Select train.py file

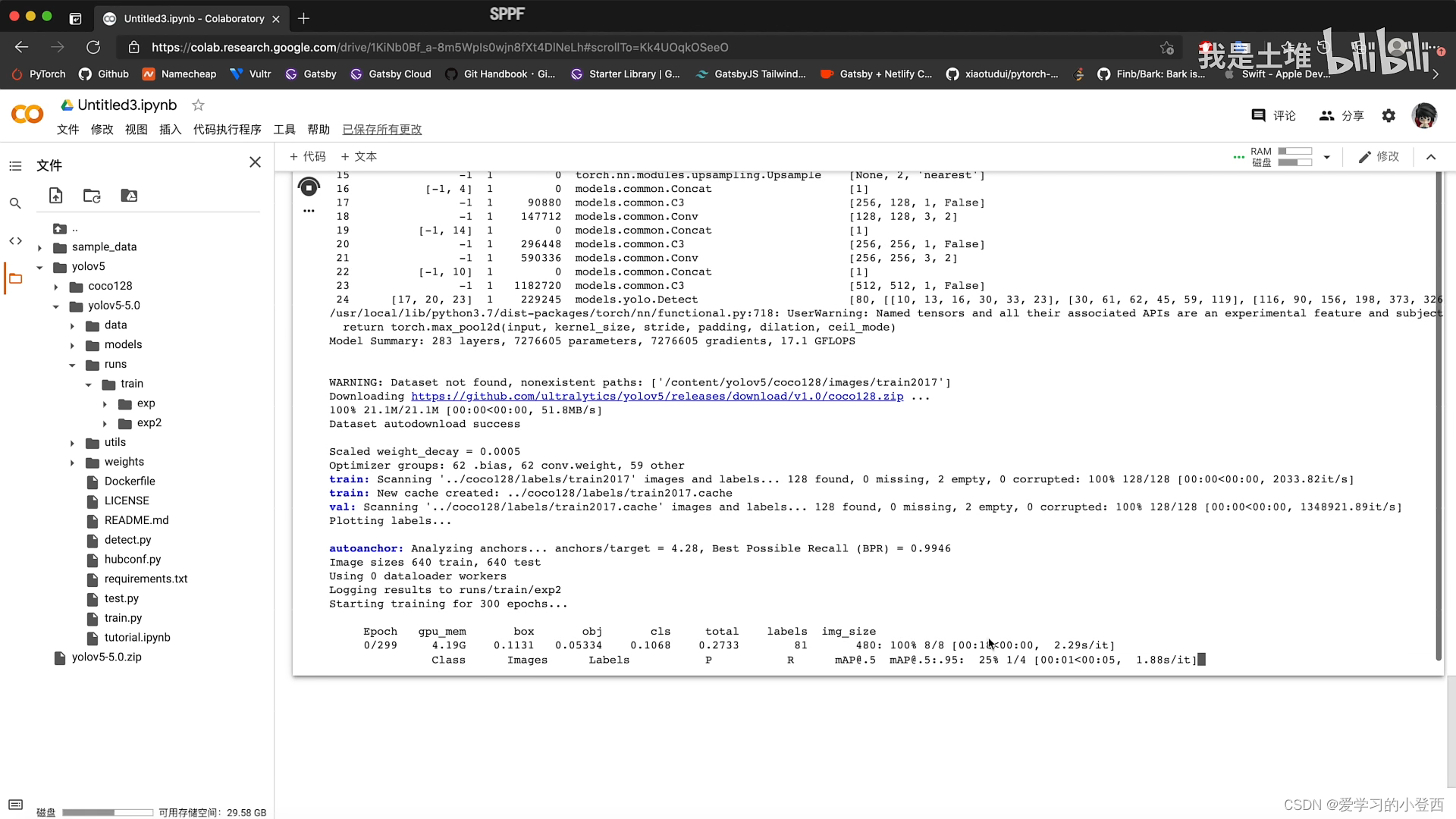tap(123, 618)
